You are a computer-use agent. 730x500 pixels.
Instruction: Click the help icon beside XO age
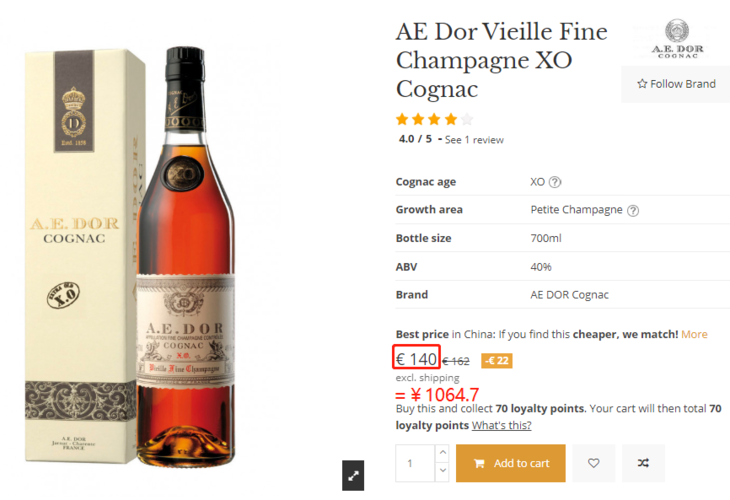point(555,182)
